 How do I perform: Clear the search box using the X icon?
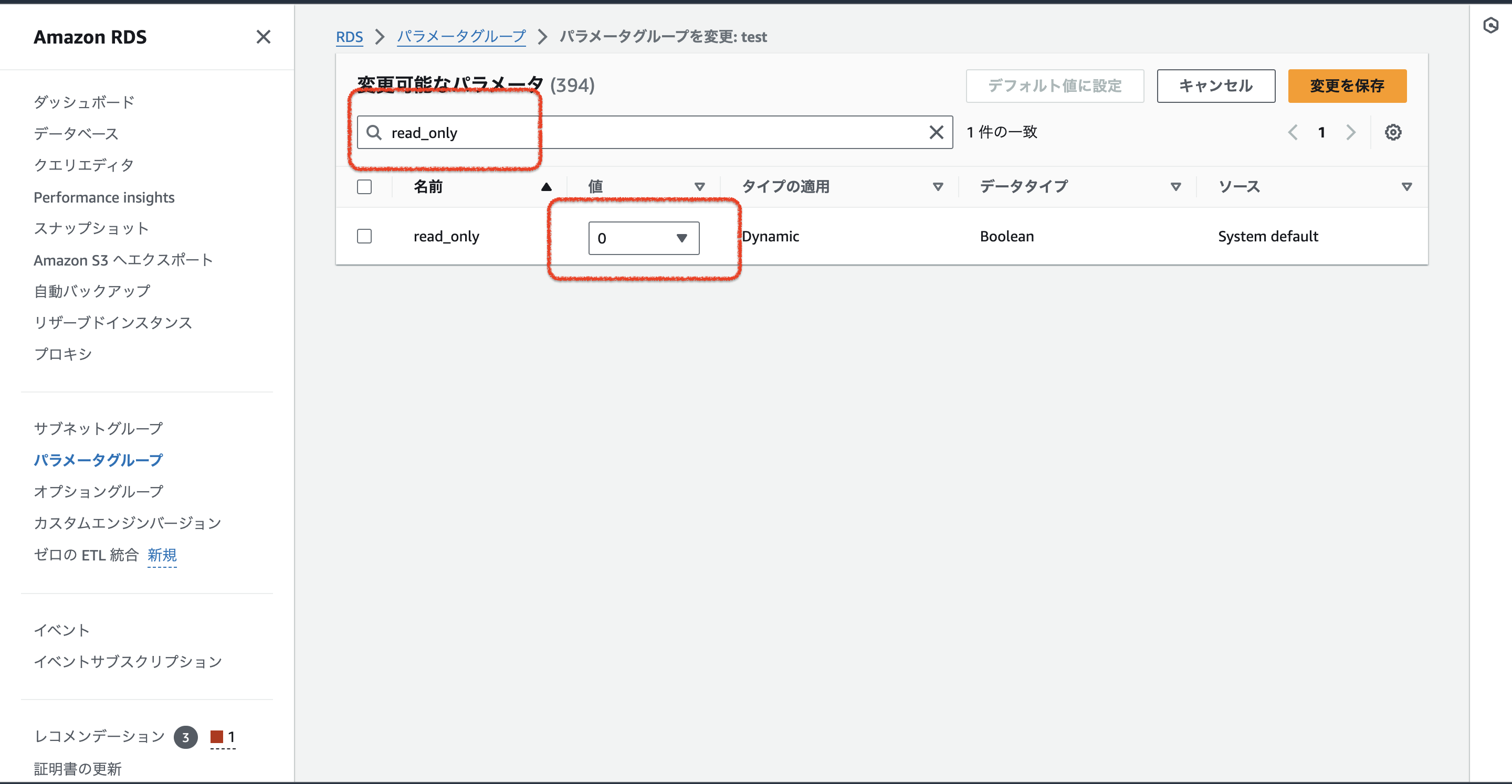tap(935, 132)
